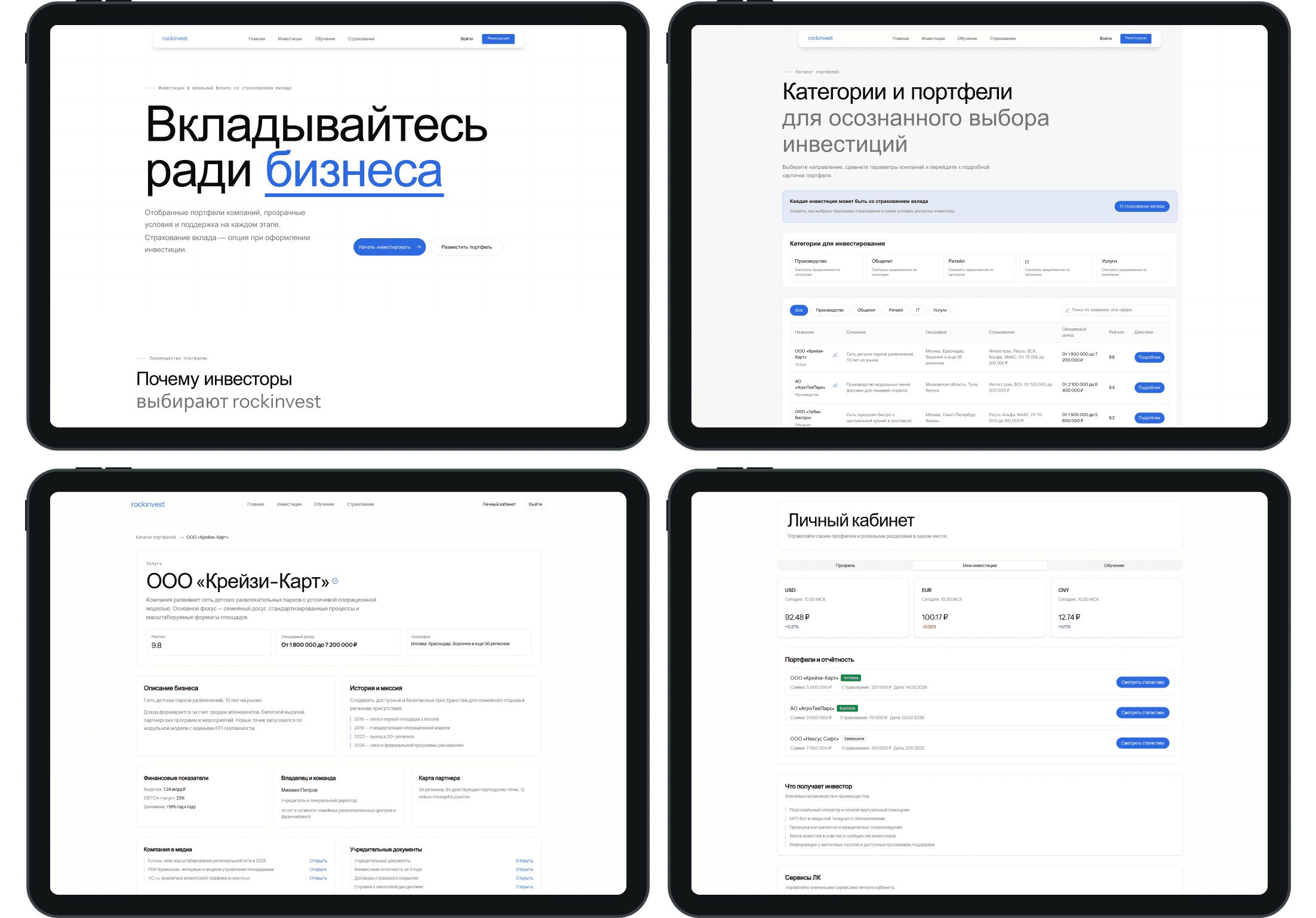Click the pencil icon in the ООО «Крейзи-Карт» row
Image resolution: width=1316 pixels, height=918 pixels.
(835, 355)
